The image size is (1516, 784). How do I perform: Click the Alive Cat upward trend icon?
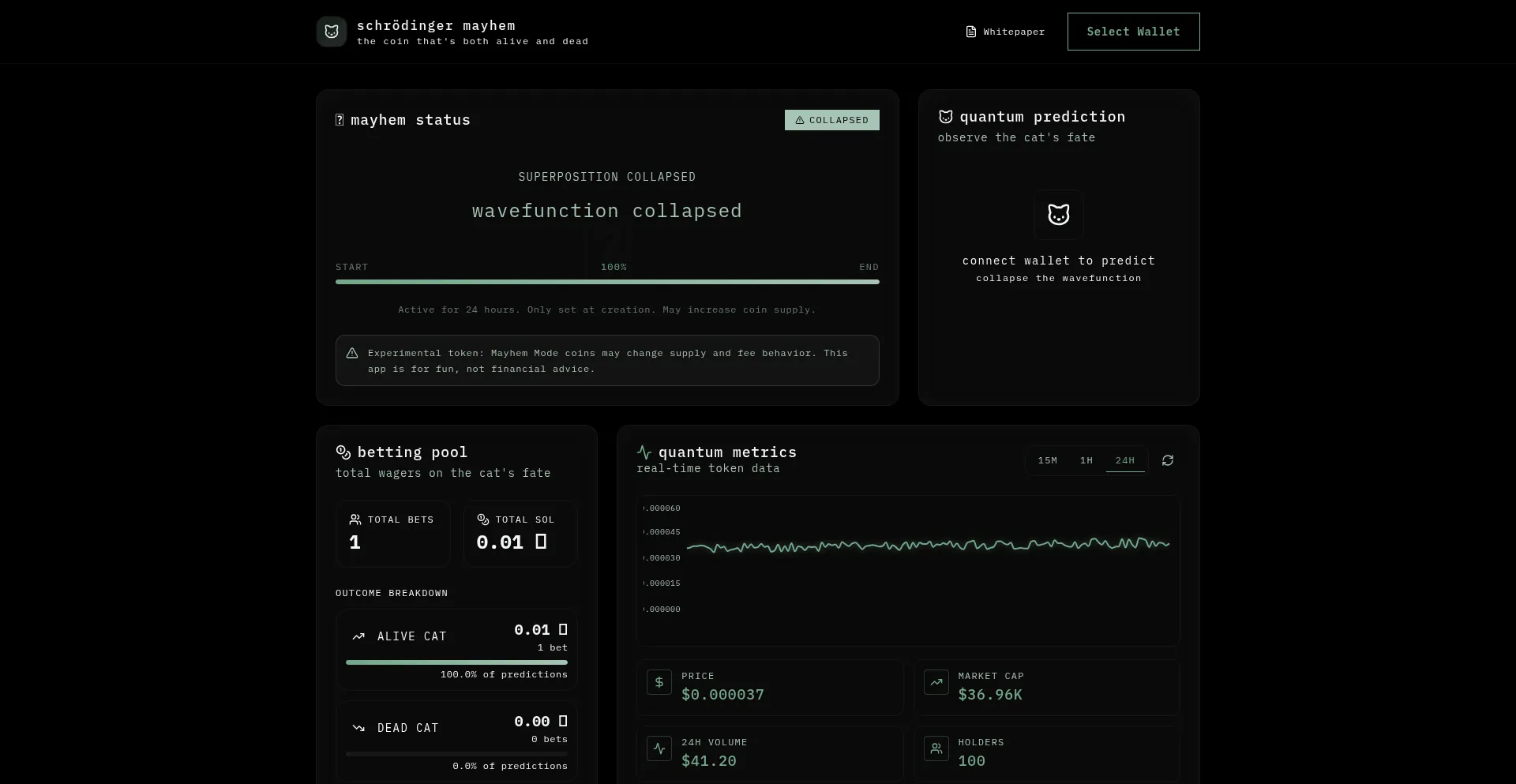358,636
